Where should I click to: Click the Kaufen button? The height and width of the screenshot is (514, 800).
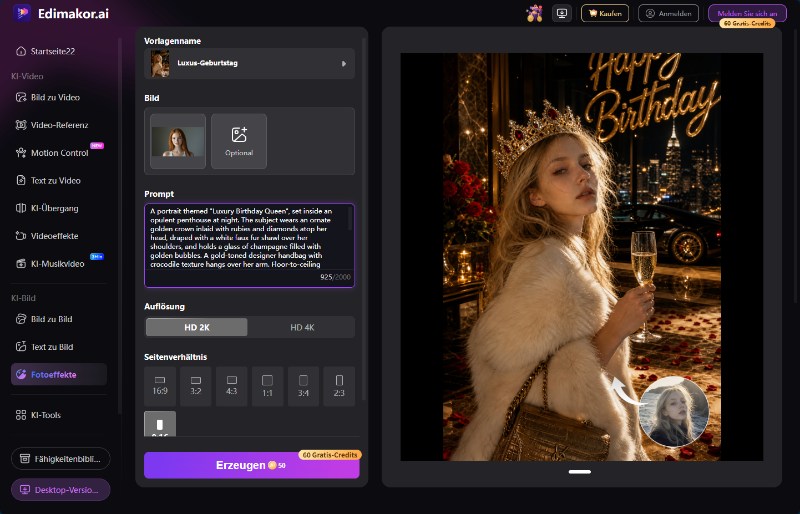click(x=605, y=13)
